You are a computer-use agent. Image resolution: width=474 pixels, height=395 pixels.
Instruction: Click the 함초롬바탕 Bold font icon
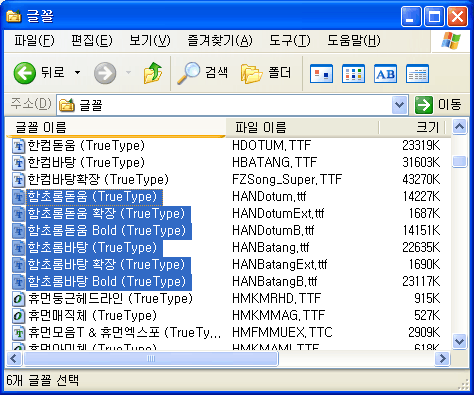pos(19,282)
